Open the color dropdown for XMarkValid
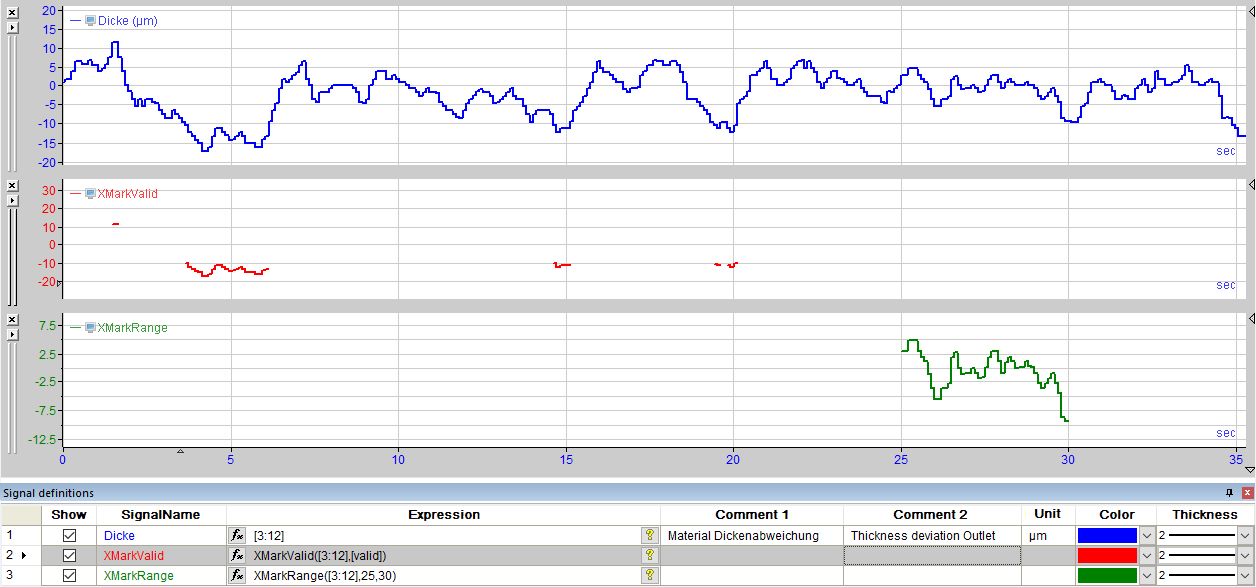 point(1147,555)
